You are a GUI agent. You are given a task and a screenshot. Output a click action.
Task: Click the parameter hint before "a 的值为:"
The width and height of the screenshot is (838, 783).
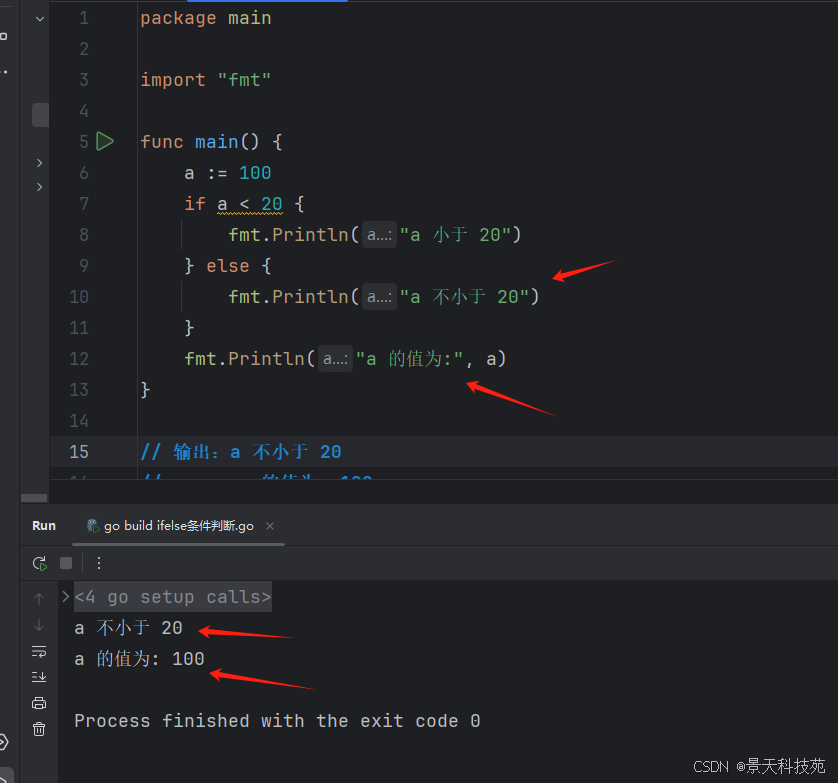[x=336, y=359]
